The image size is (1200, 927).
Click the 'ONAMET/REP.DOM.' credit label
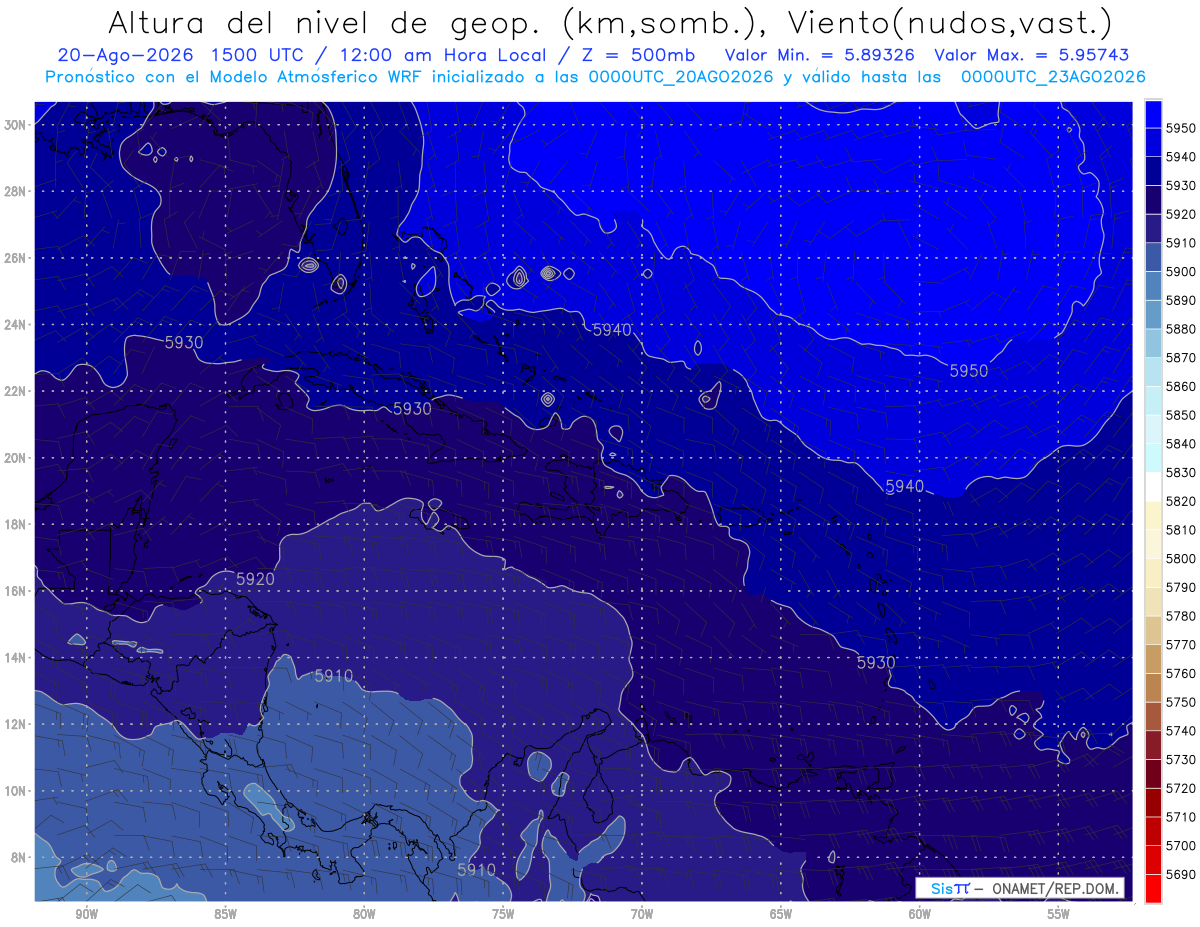point(1056,888)
